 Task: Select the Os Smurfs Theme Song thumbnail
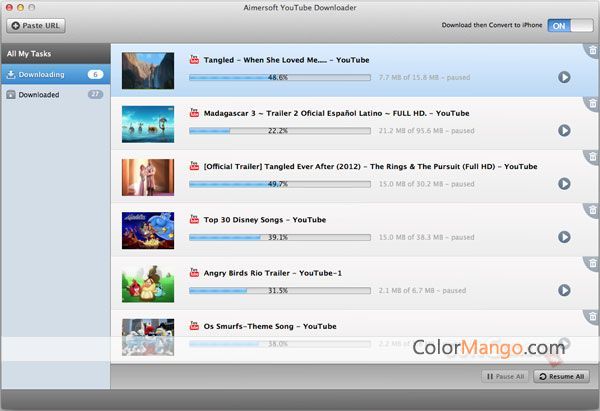[148, 337]
